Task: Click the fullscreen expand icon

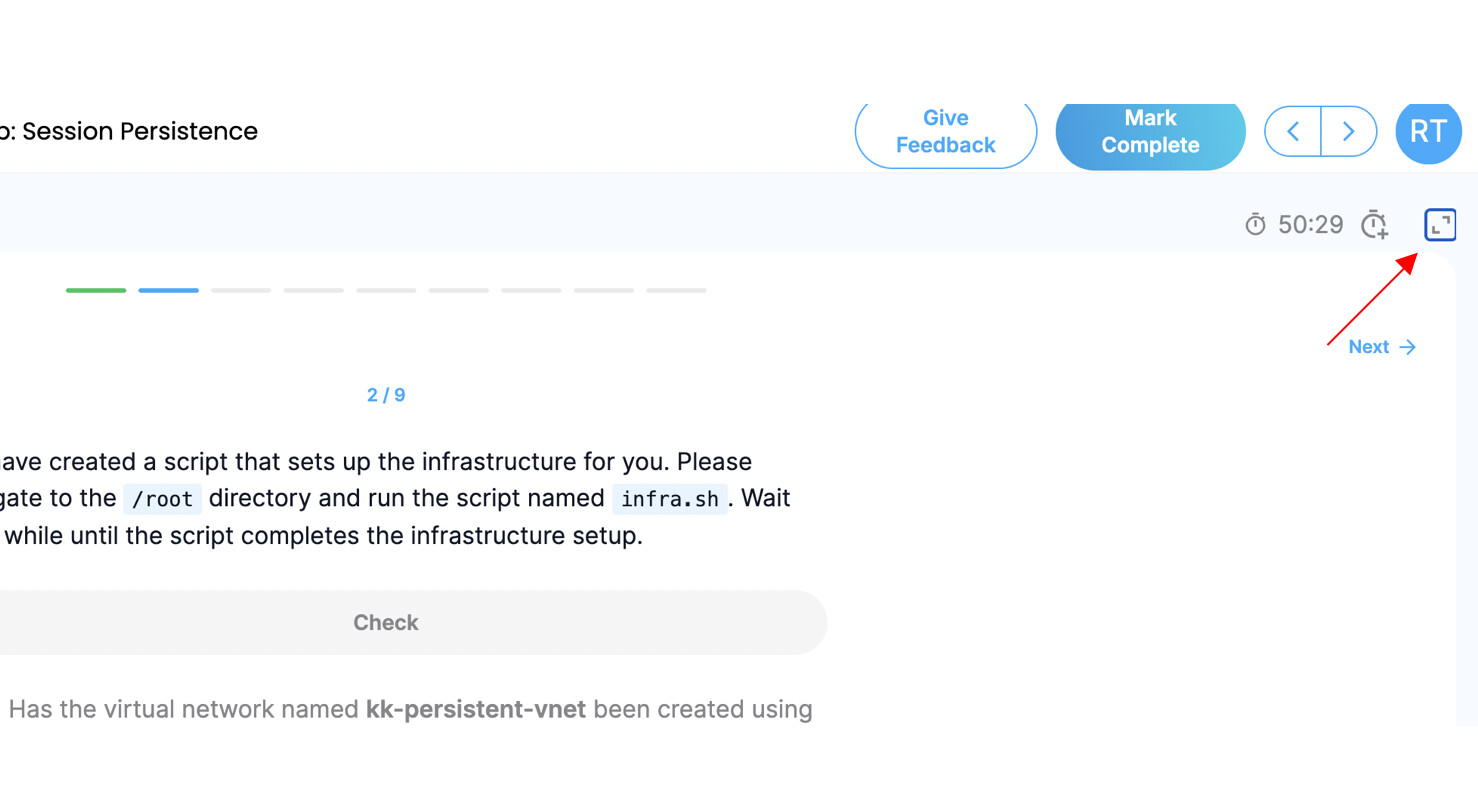Action: [1440, 225]
